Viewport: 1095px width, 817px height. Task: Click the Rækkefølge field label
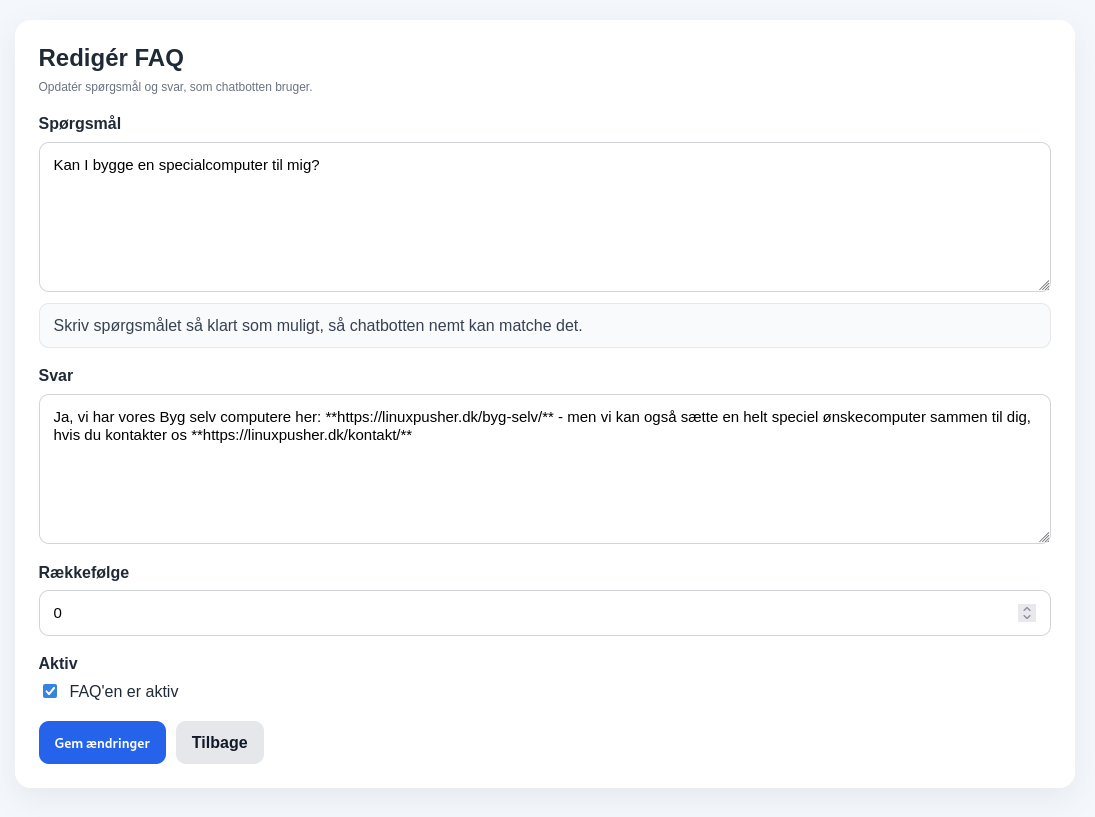(84, 573)
